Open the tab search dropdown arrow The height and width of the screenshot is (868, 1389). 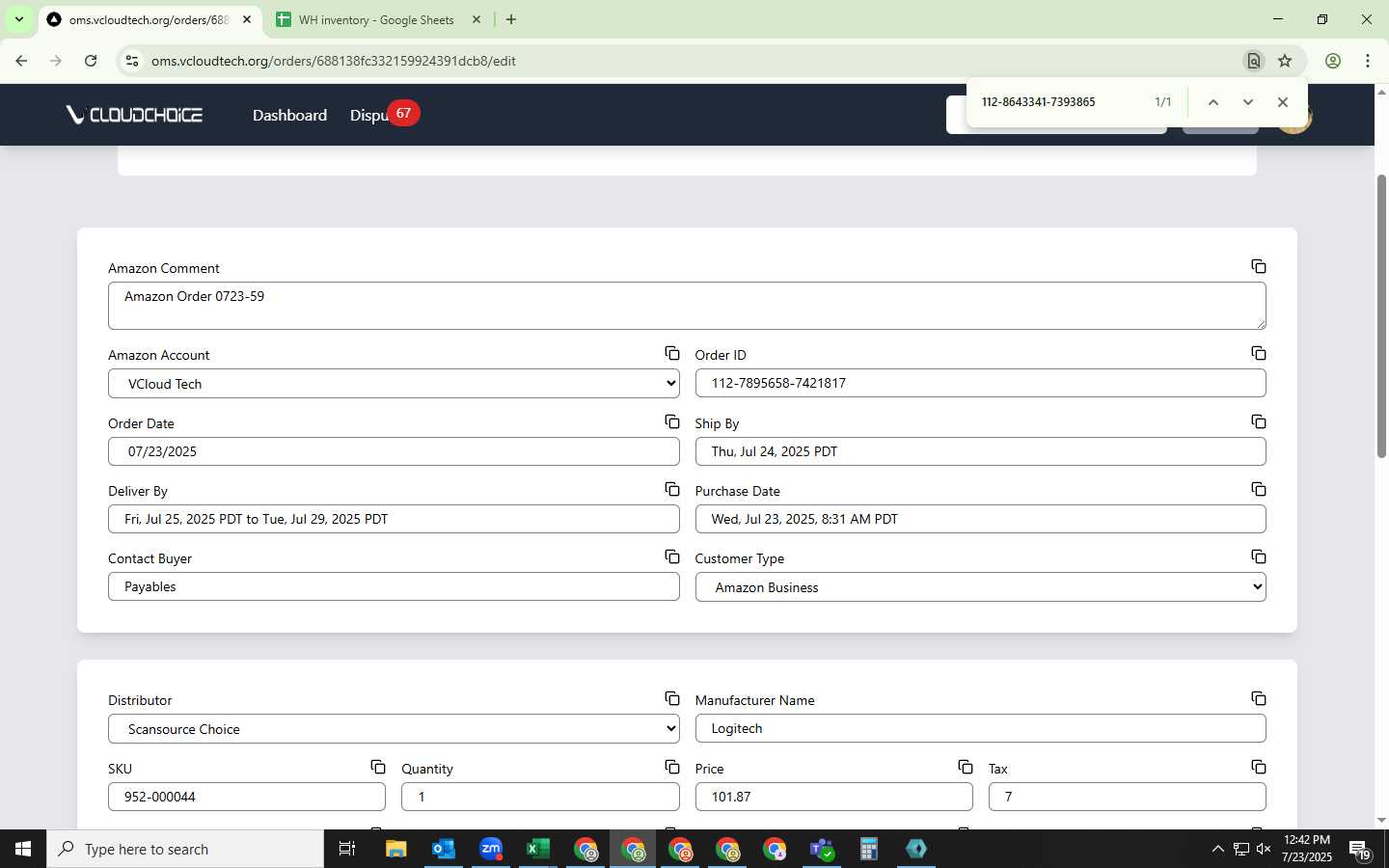(18, 19)
